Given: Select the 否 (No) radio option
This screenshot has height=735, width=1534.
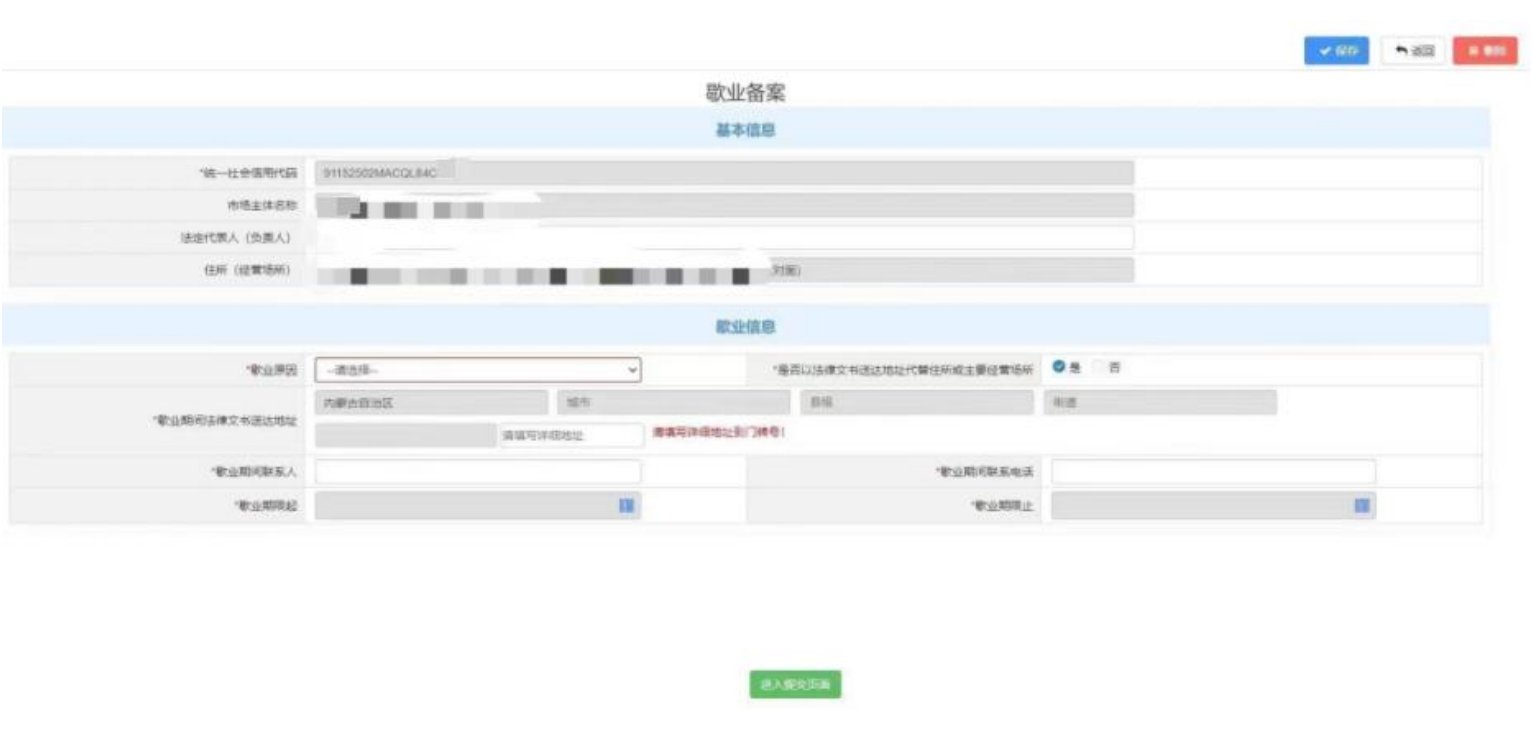Looking at the screenshot, I should (1100, 367).
